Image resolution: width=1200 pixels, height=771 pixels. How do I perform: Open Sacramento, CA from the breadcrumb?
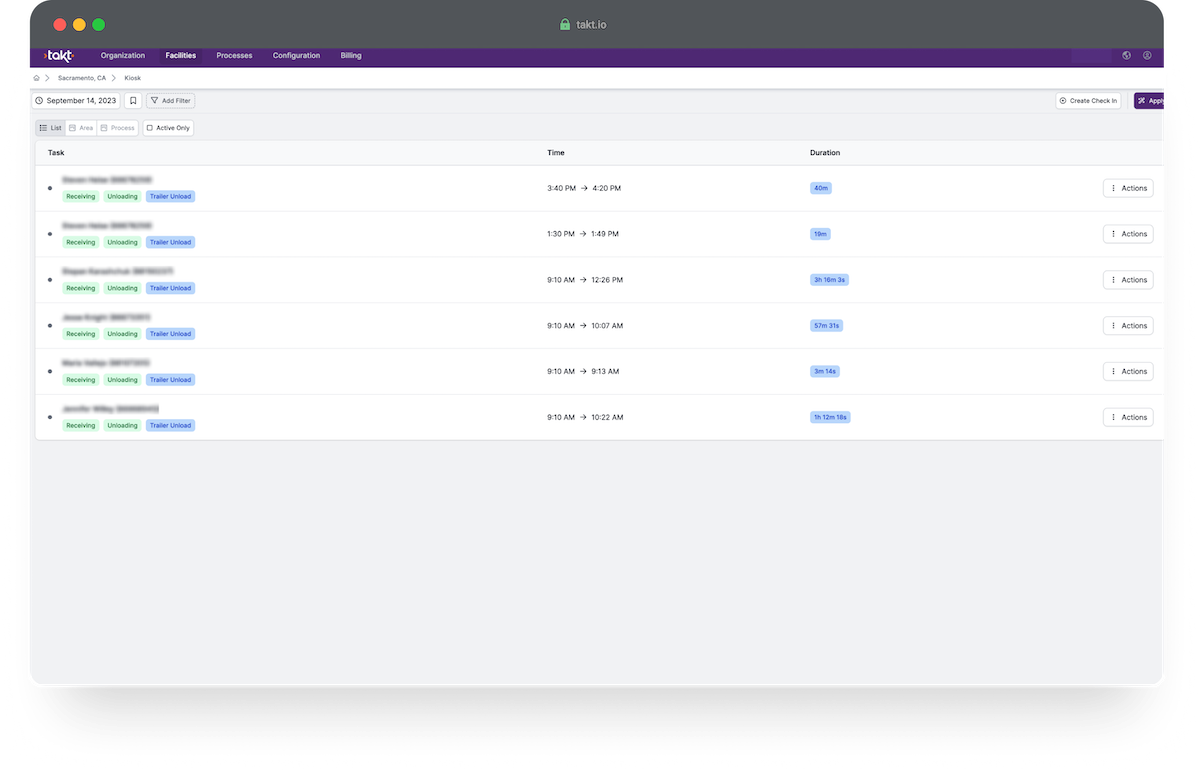[81, 77]
